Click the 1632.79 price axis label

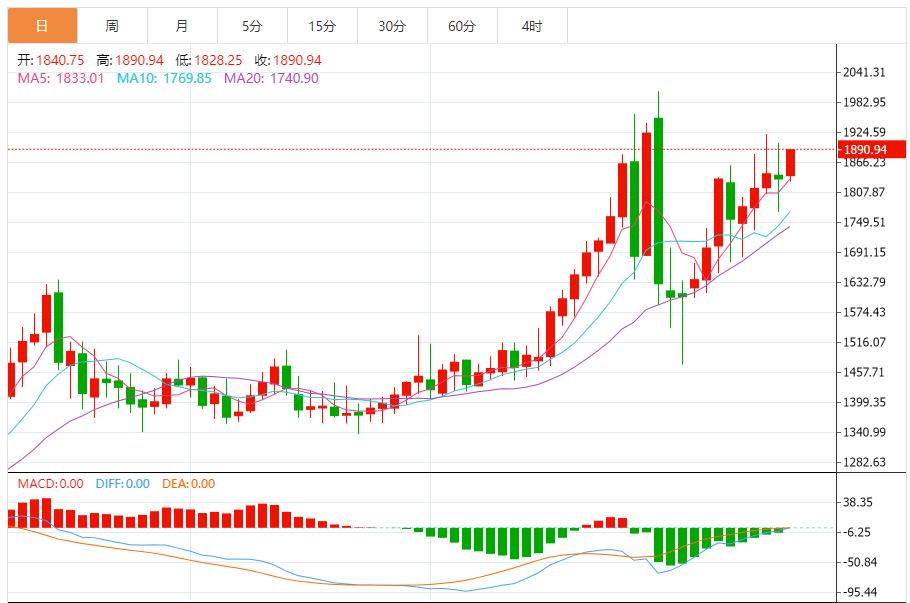864,282
